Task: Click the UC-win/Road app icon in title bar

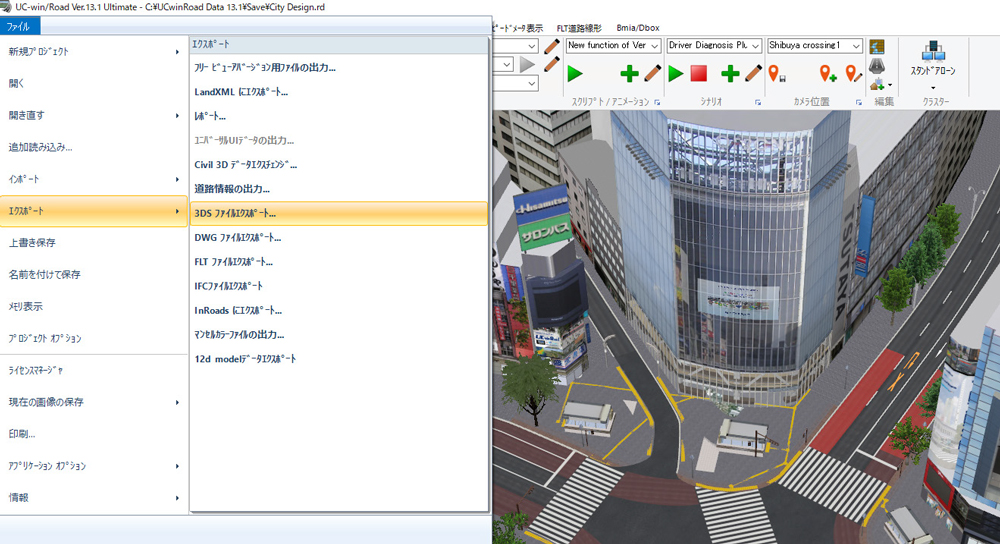Action: pos(6,7)
